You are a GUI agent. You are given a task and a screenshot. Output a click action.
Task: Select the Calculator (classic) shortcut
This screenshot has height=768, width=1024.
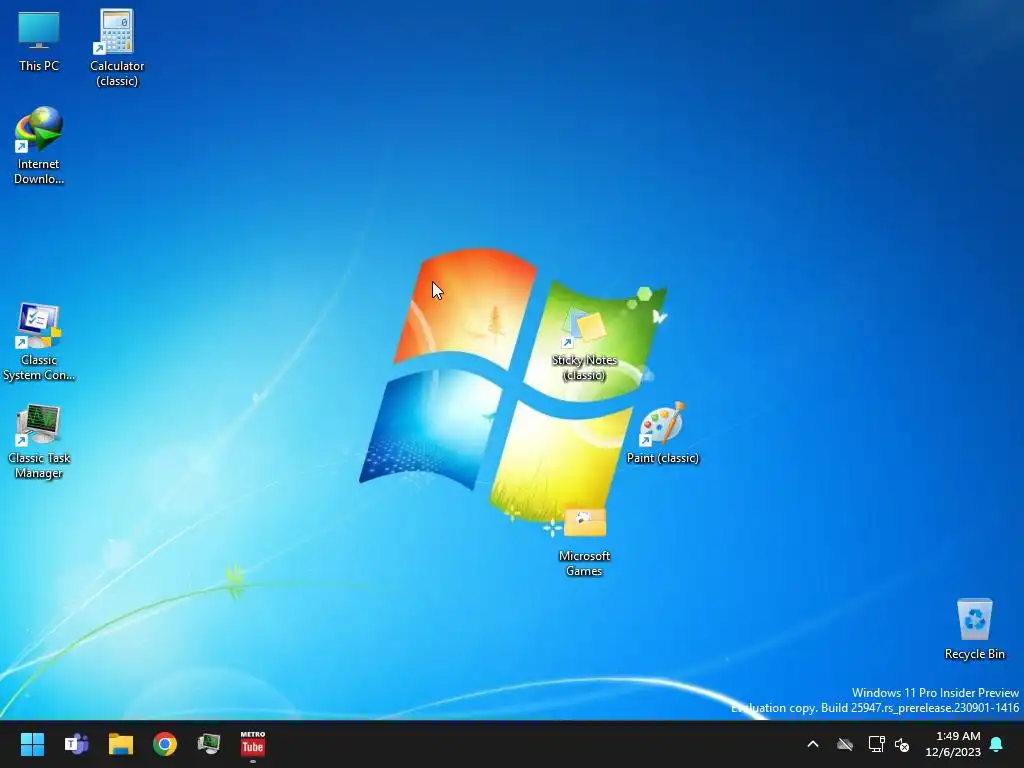(x=117, y=47)
